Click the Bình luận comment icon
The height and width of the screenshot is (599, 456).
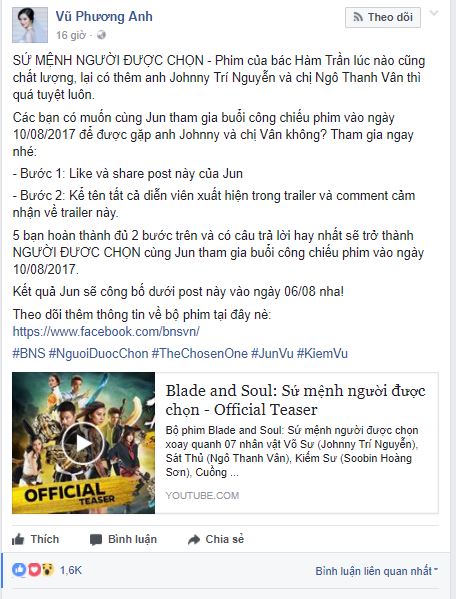[x=96, y=539]
